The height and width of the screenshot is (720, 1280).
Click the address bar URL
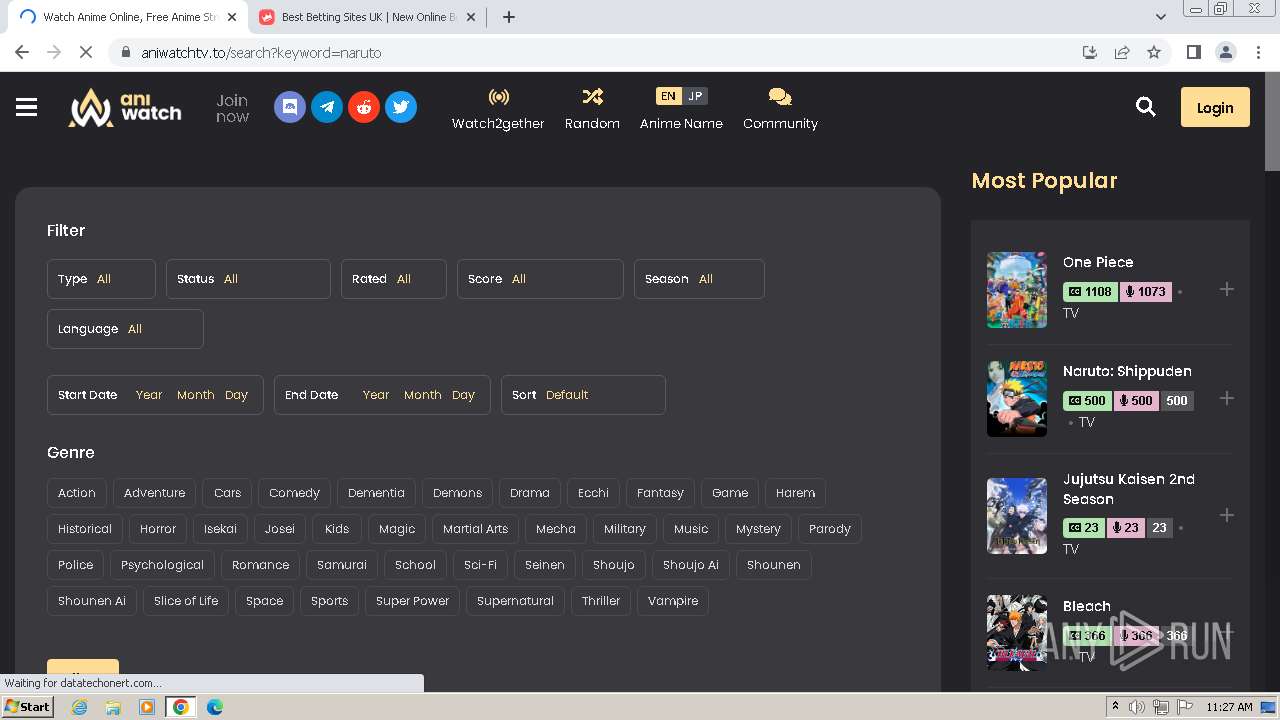tap(261, 53)
